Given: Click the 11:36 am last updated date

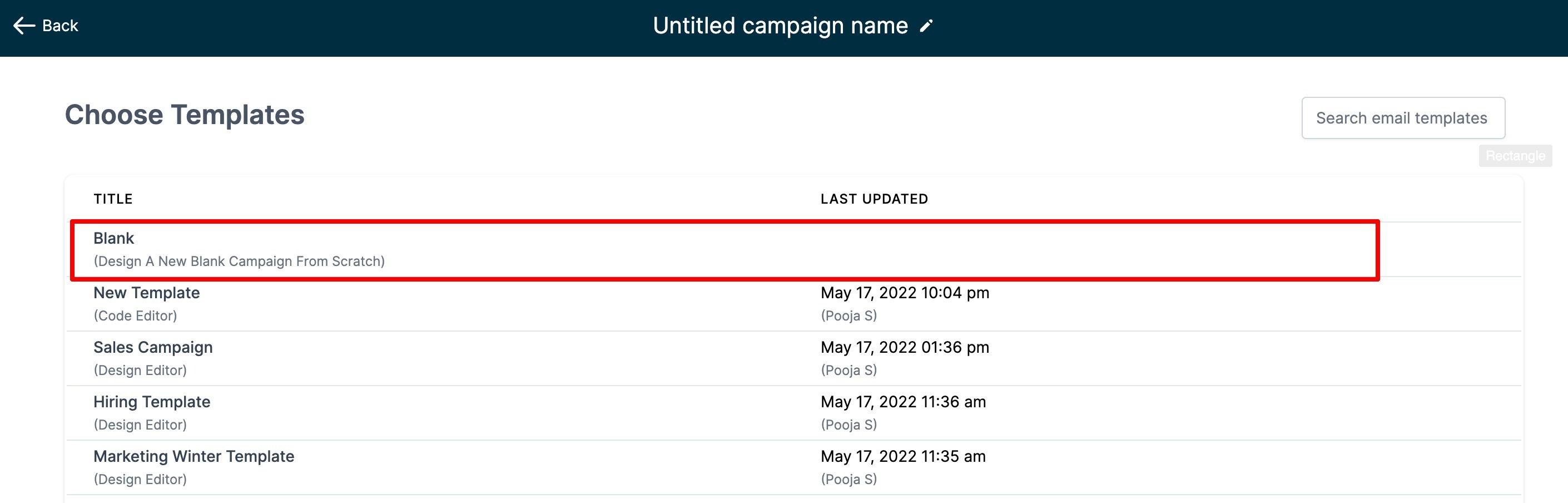Looking at the screenshot, I should [902, 402].
